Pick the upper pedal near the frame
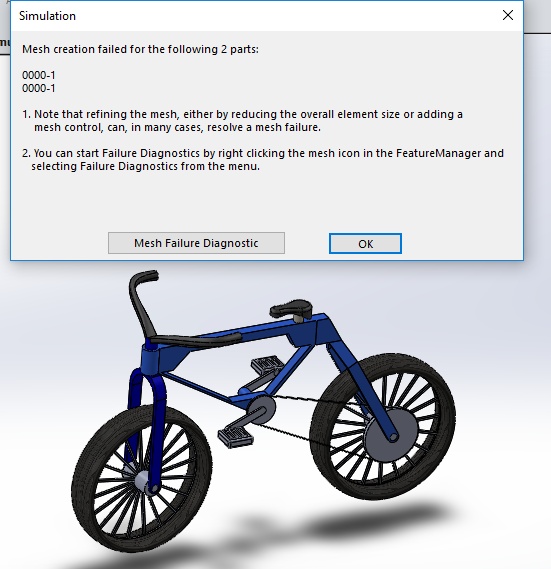This screenshot has width=551, height=569. click(x=267, y=363)
